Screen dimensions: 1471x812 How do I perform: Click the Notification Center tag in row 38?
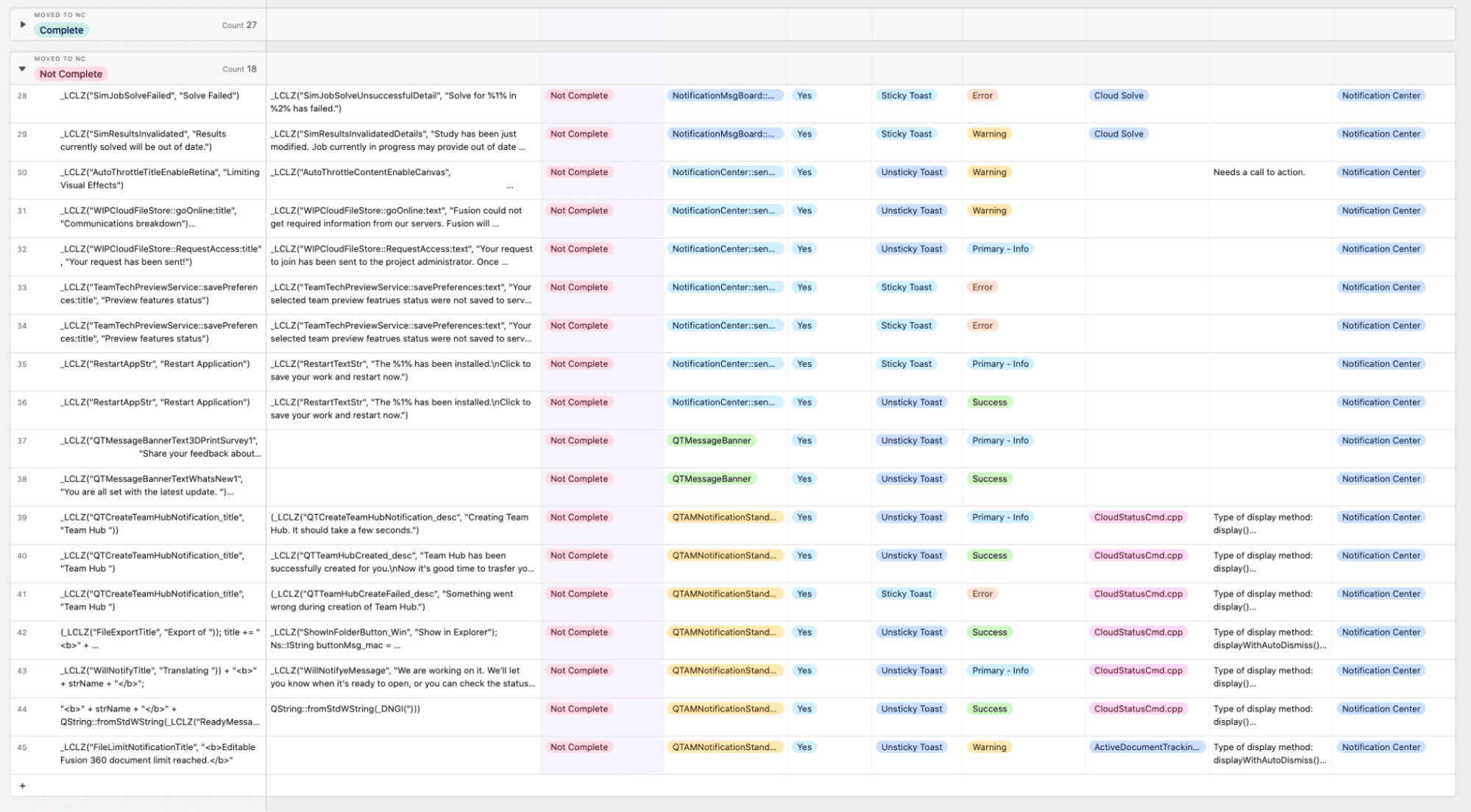(1381, 478)
